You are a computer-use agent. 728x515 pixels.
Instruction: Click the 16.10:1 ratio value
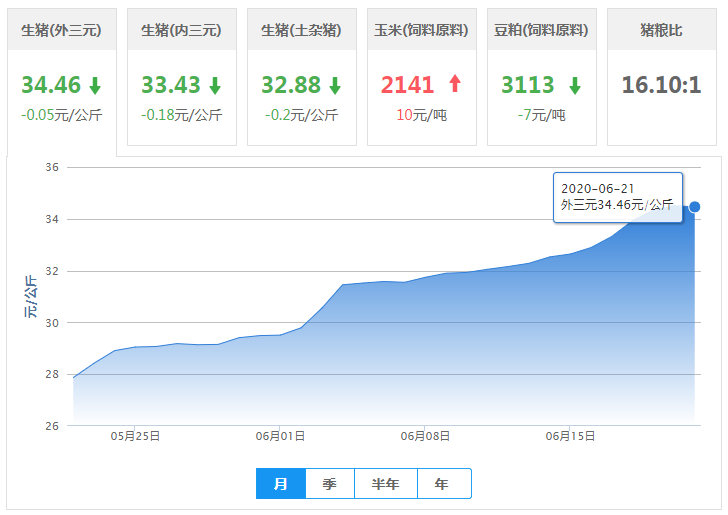pyautogui.click(x=661, y=85)
